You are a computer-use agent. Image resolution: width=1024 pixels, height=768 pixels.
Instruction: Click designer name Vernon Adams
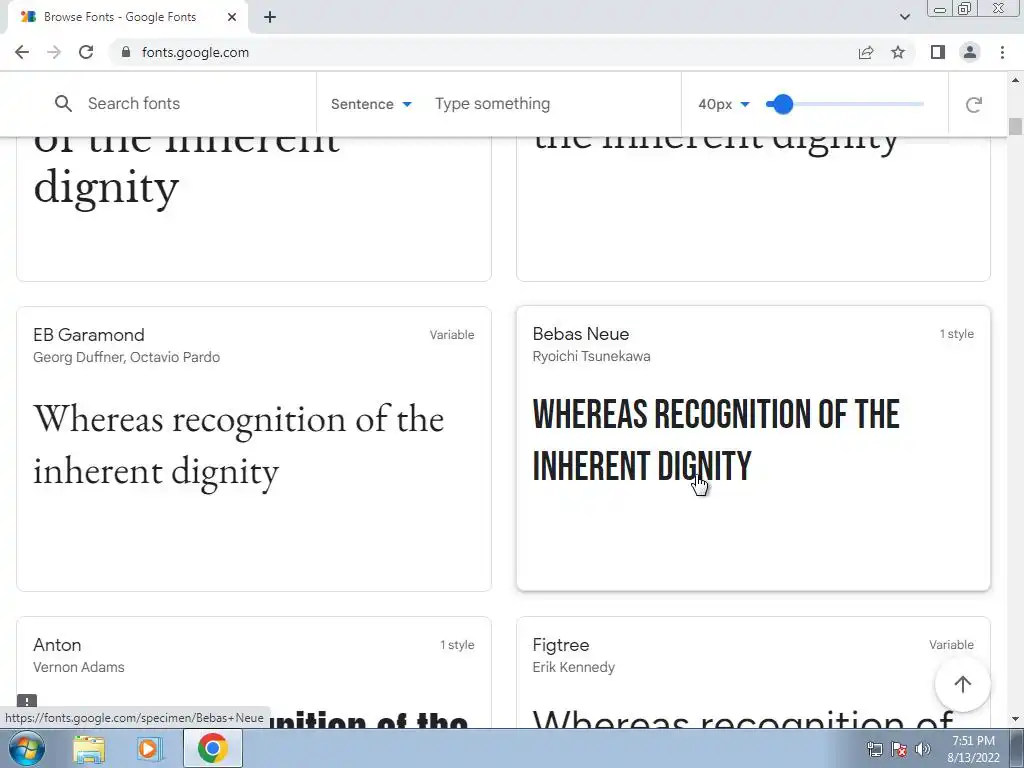click(78, 667)
